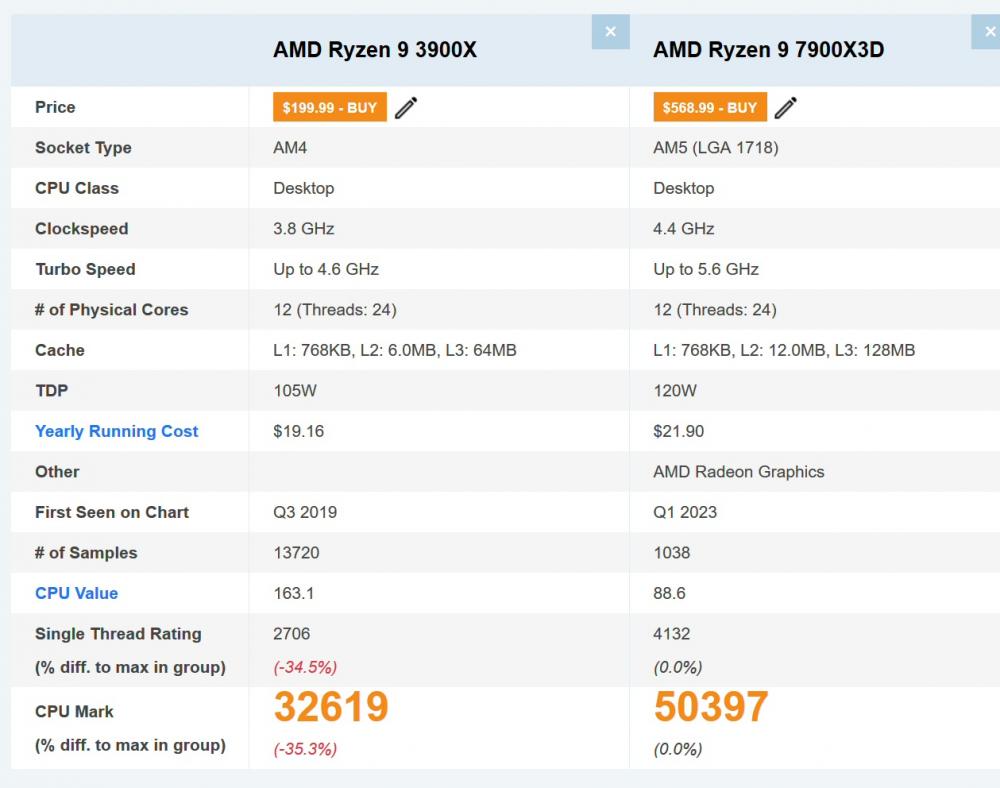Image resolution: width=1000 pixels, height=788 pixels.
Task: Click the First Seen on Chart label
Action: point(112,512)
